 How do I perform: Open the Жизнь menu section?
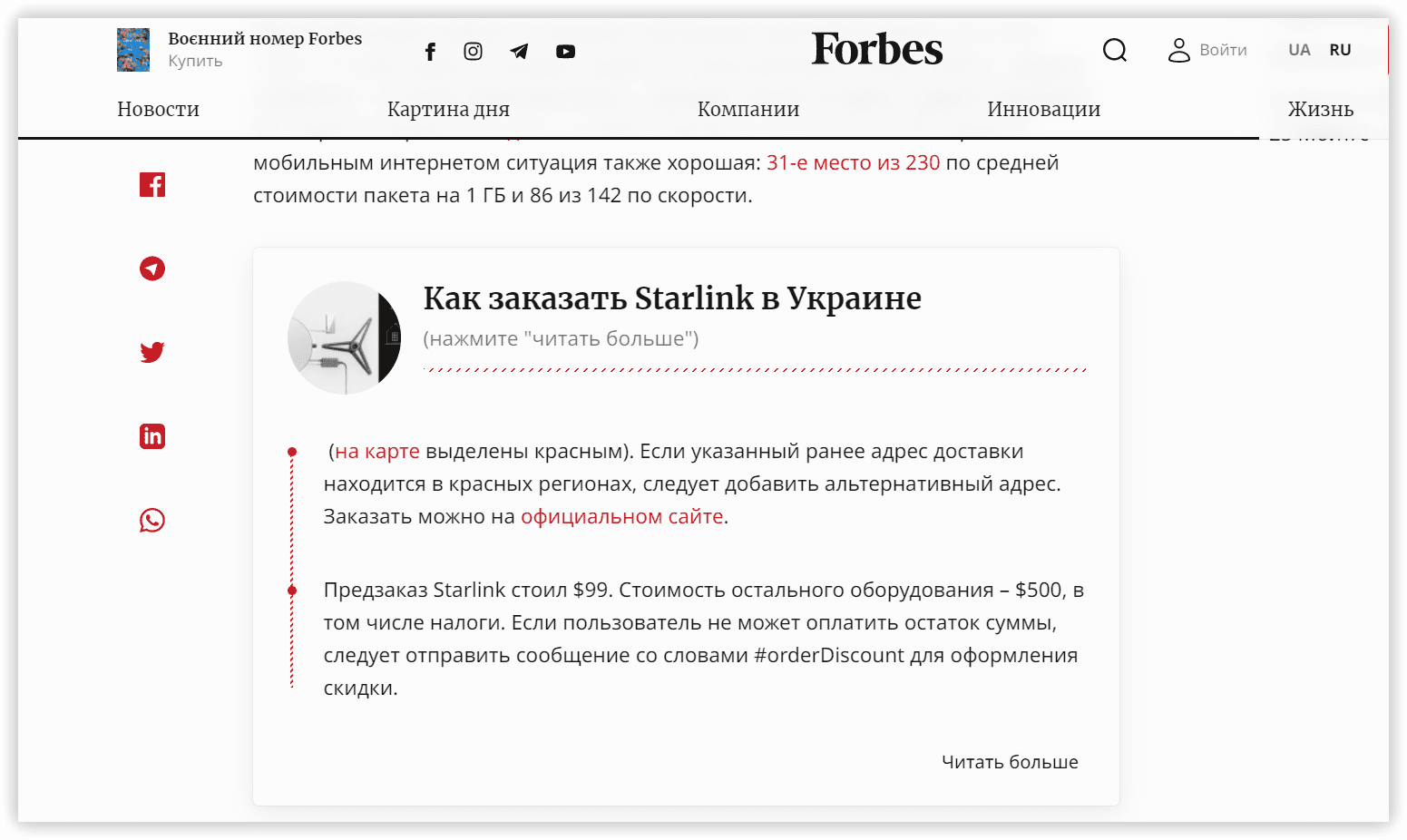coord(1321,109)
